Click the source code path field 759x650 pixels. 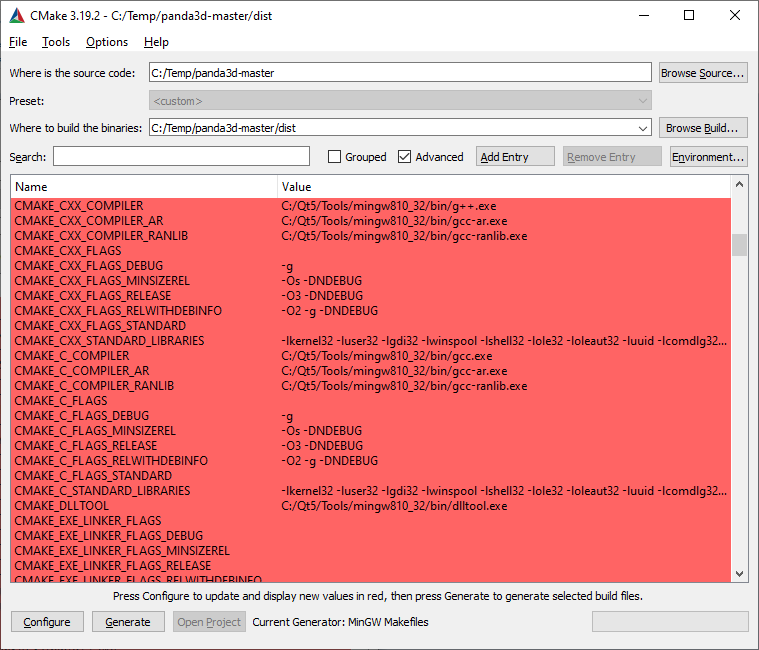click(x=400, y=73)
